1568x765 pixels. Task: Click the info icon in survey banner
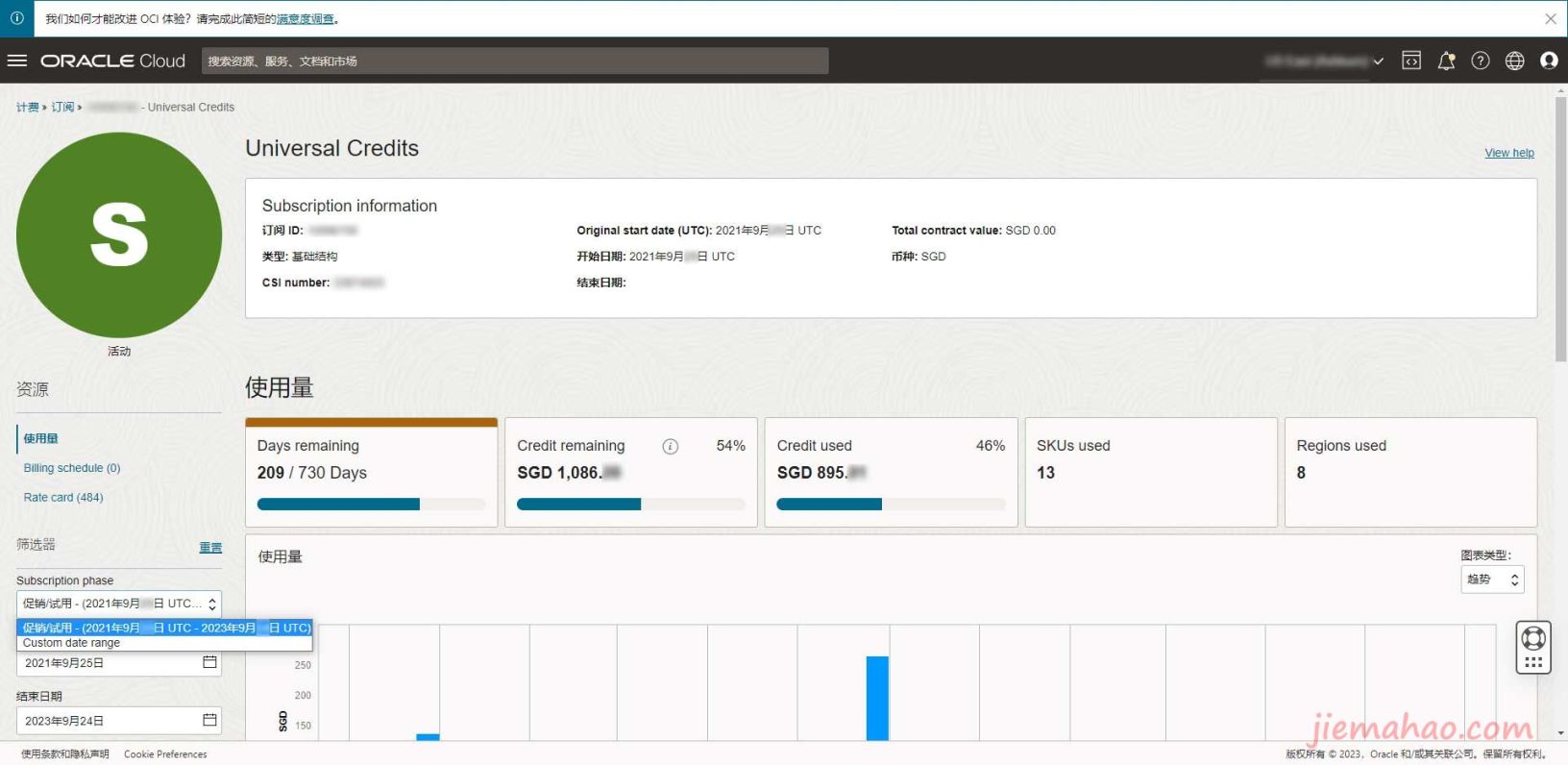(x=16, y=18)
